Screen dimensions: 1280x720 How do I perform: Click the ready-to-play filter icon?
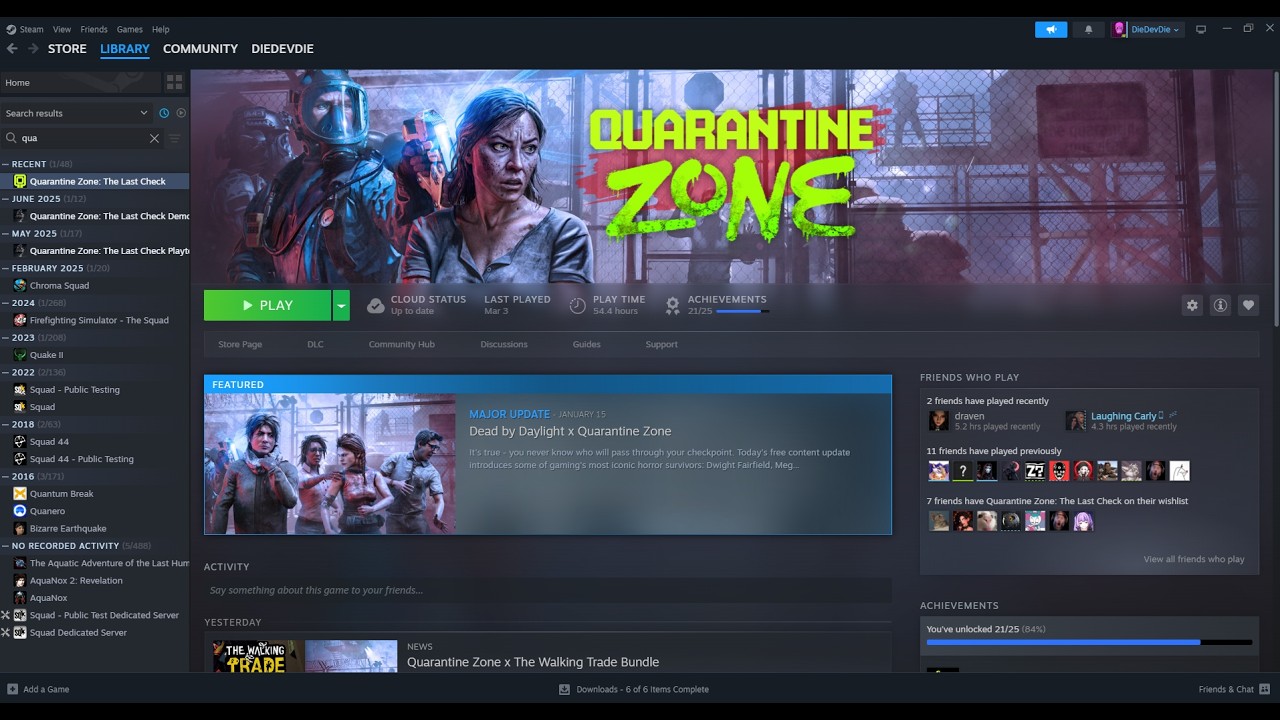click(x=181, y=113)
